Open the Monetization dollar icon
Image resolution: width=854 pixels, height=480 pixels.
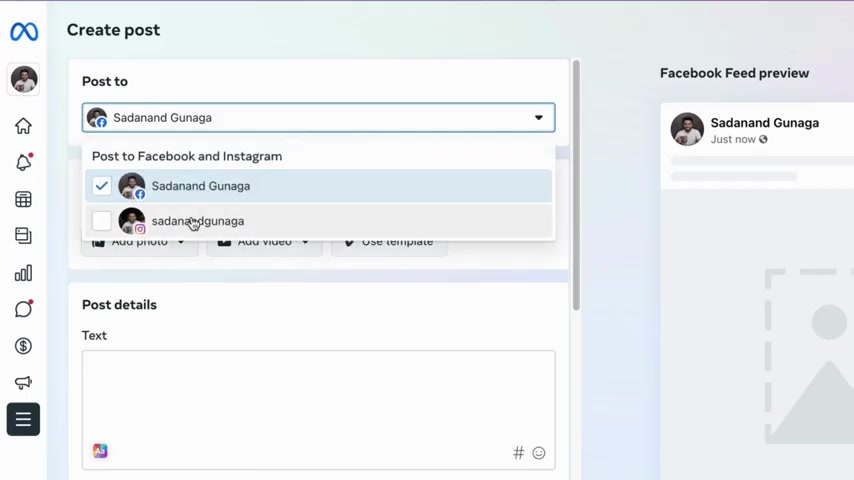tap(23, 346)
